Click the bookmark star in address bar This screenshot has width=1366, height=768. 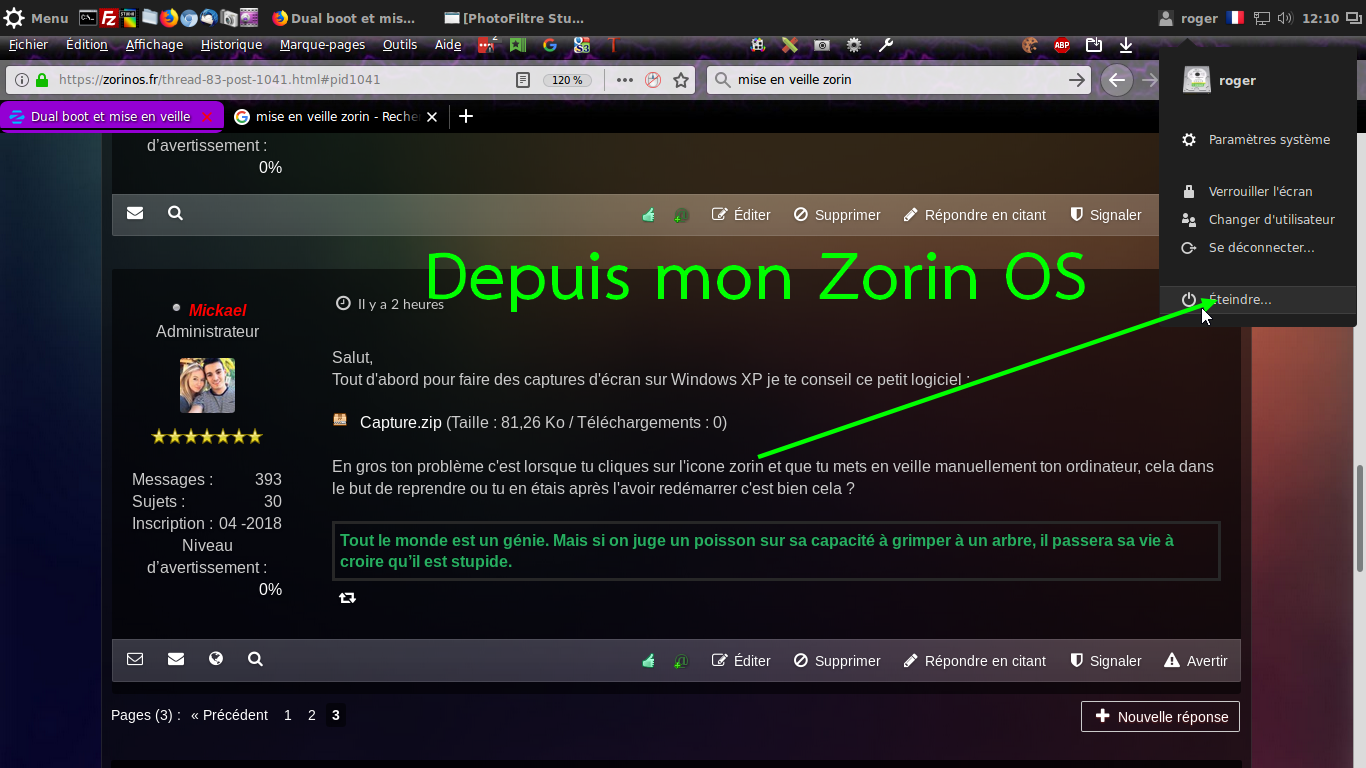click(681, 80)
